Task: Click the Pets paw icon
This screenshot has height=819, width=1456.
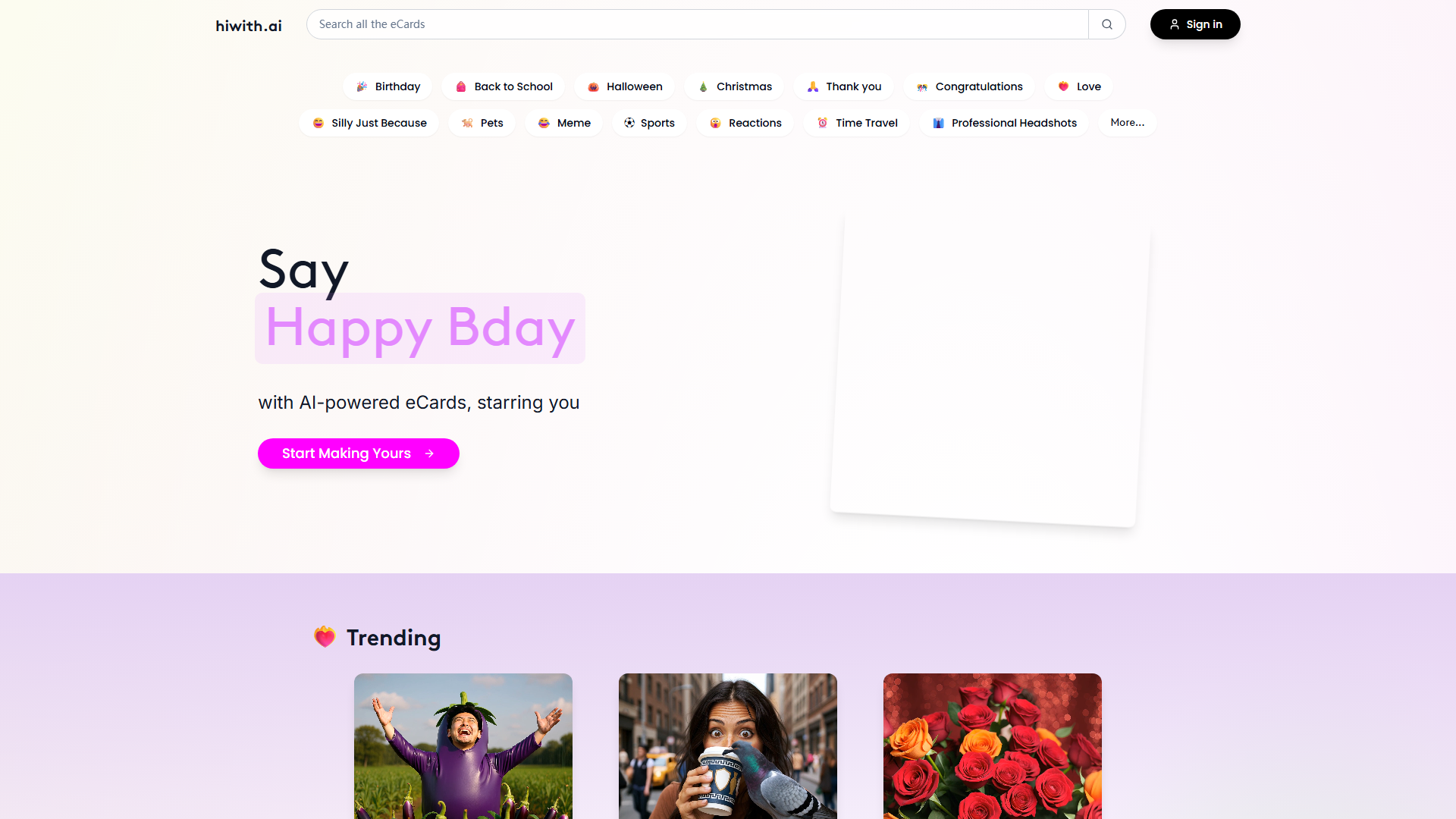Action: (467, 122)
